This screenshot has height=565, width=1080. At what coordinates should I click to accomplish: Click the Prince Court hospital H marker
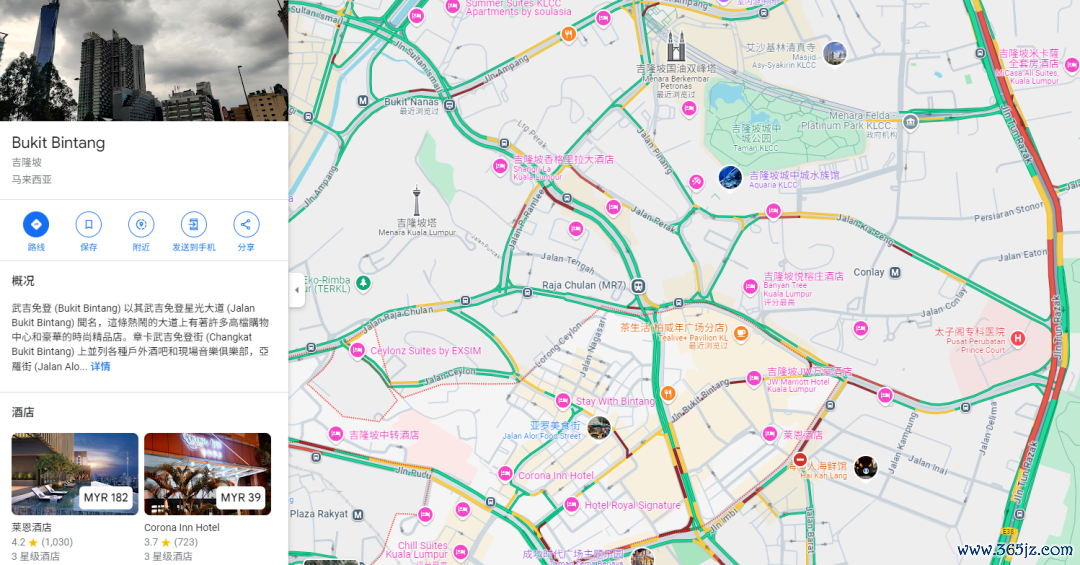[1018, 338]
